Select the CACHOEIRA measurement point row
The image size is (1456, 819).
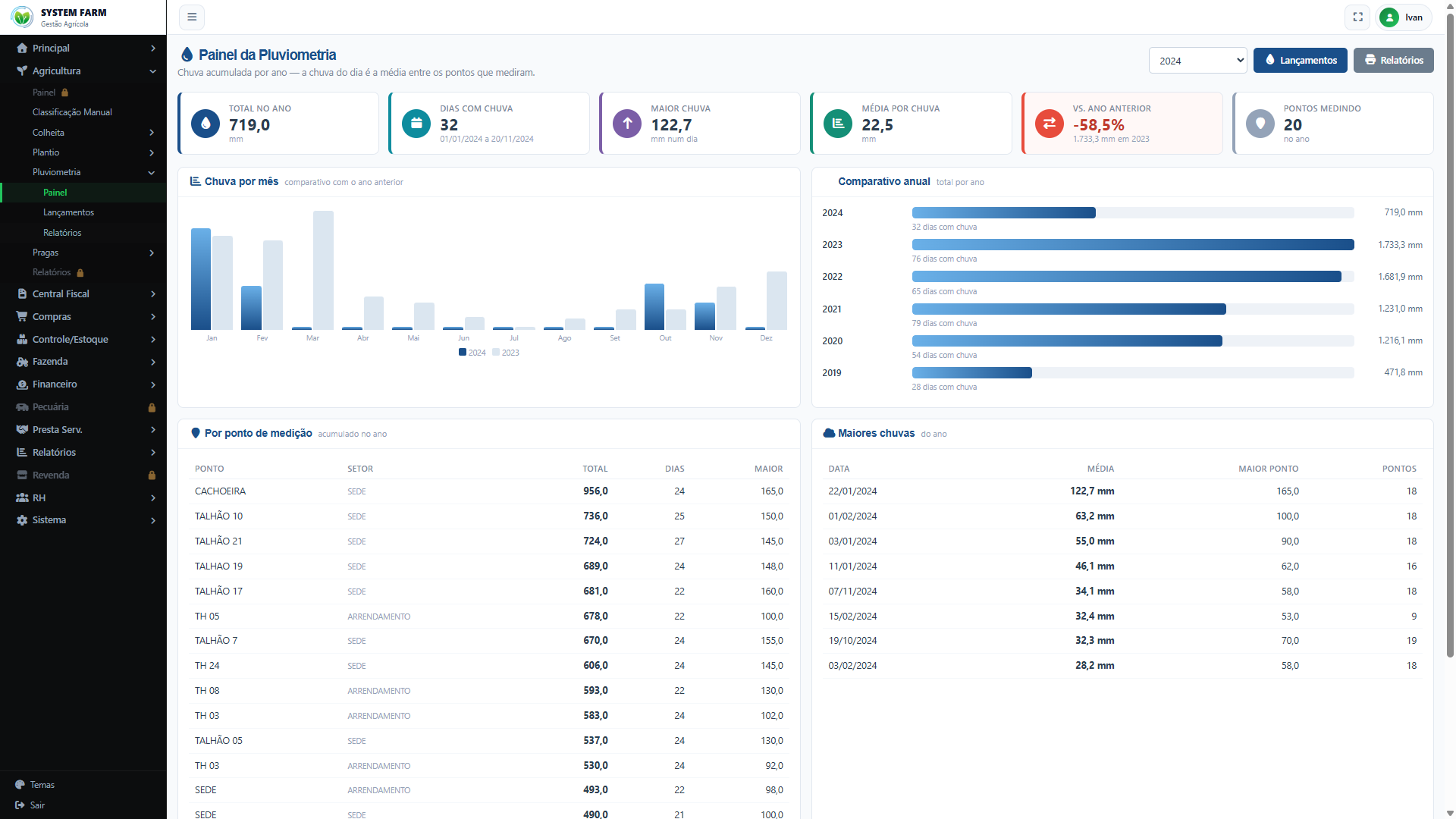(489, 491)
